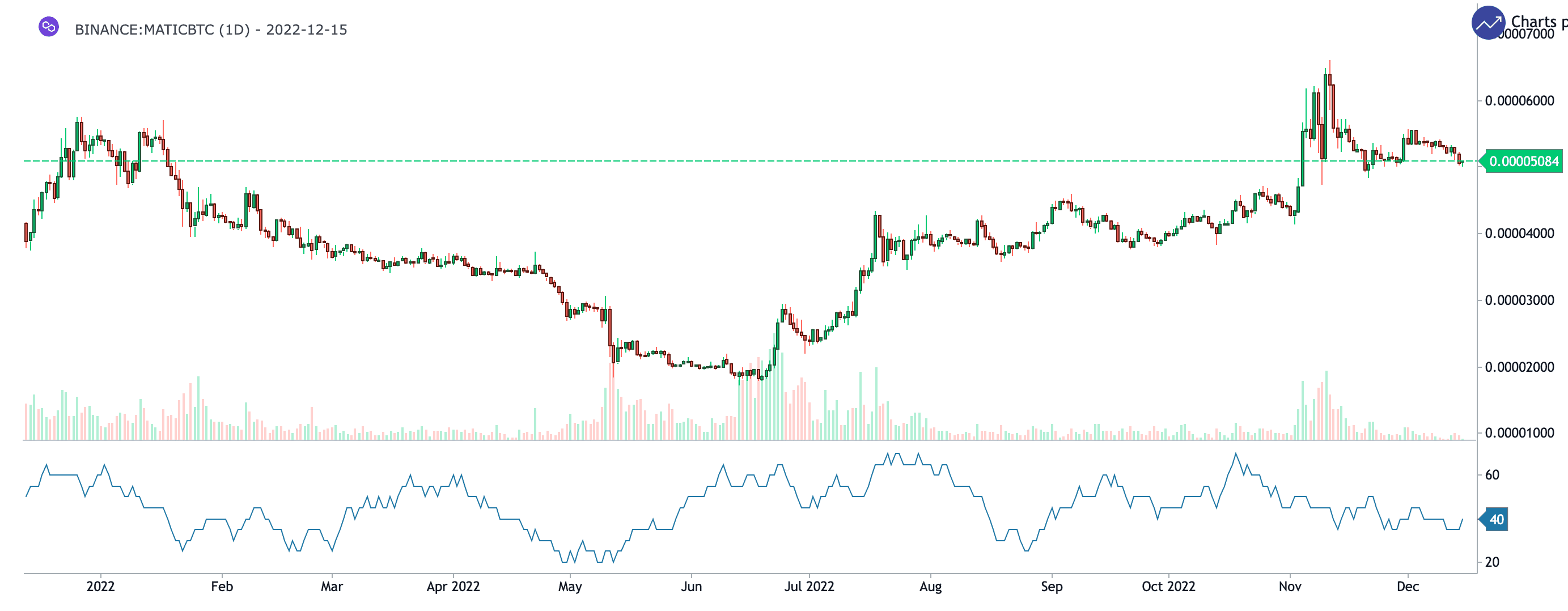Click the price axis label 0.00002000
Screen dimensions: 1568x611
click(1519, 368)
